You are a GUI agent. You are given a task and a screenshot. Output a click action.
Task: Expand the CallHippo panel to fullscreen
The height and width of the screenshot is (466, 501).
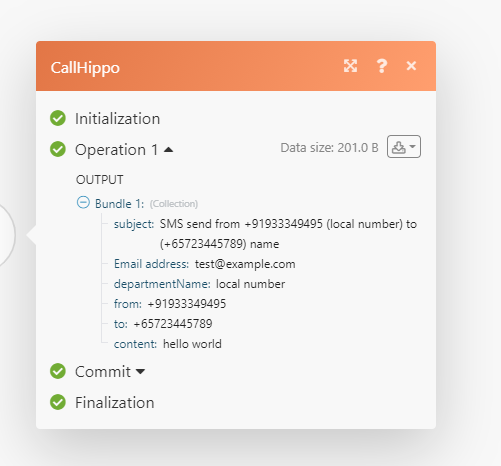pyautogui.click(x=350, y=66)
